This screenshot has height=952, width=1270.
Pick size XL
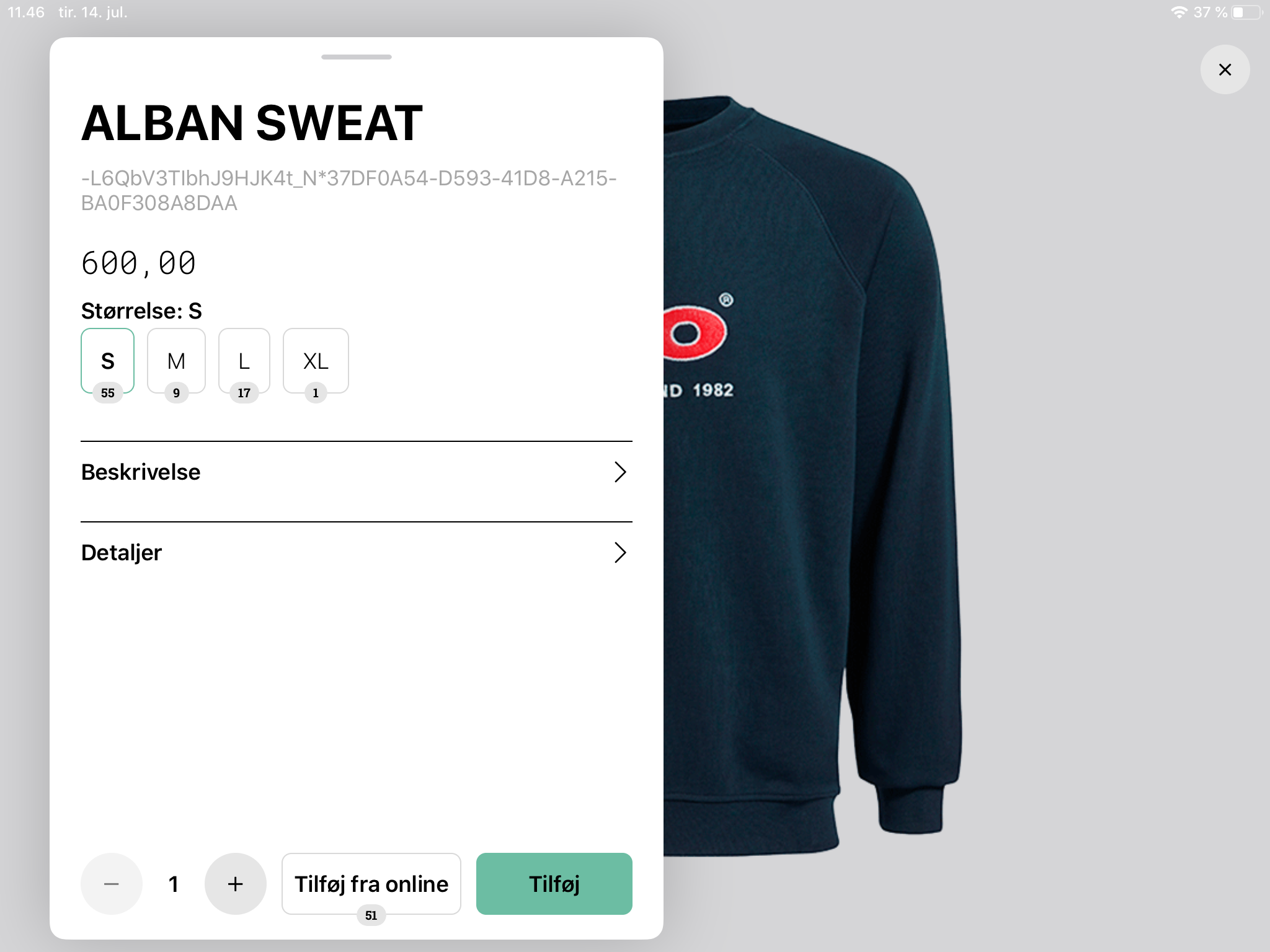[x=316, y=361]
